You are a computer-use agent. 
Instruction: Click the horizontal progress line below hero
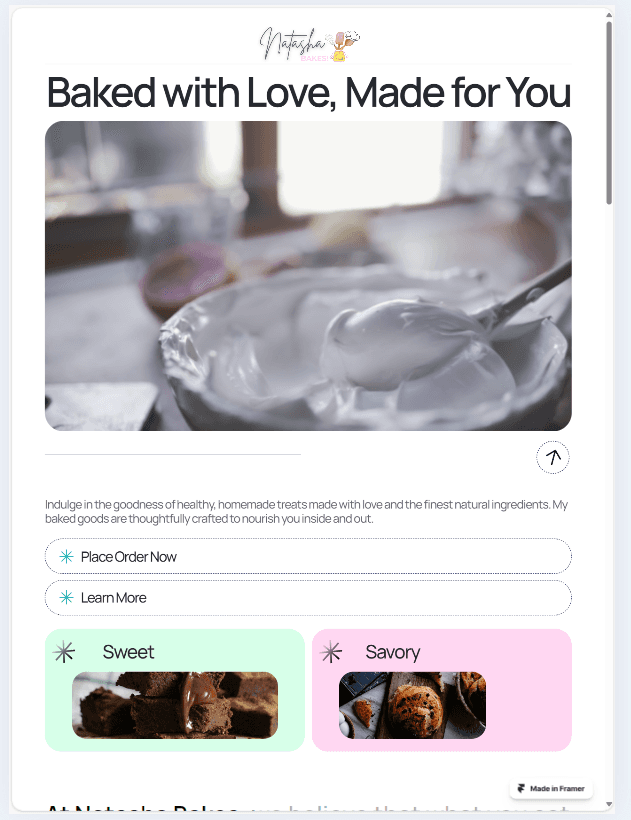(173, 454)
